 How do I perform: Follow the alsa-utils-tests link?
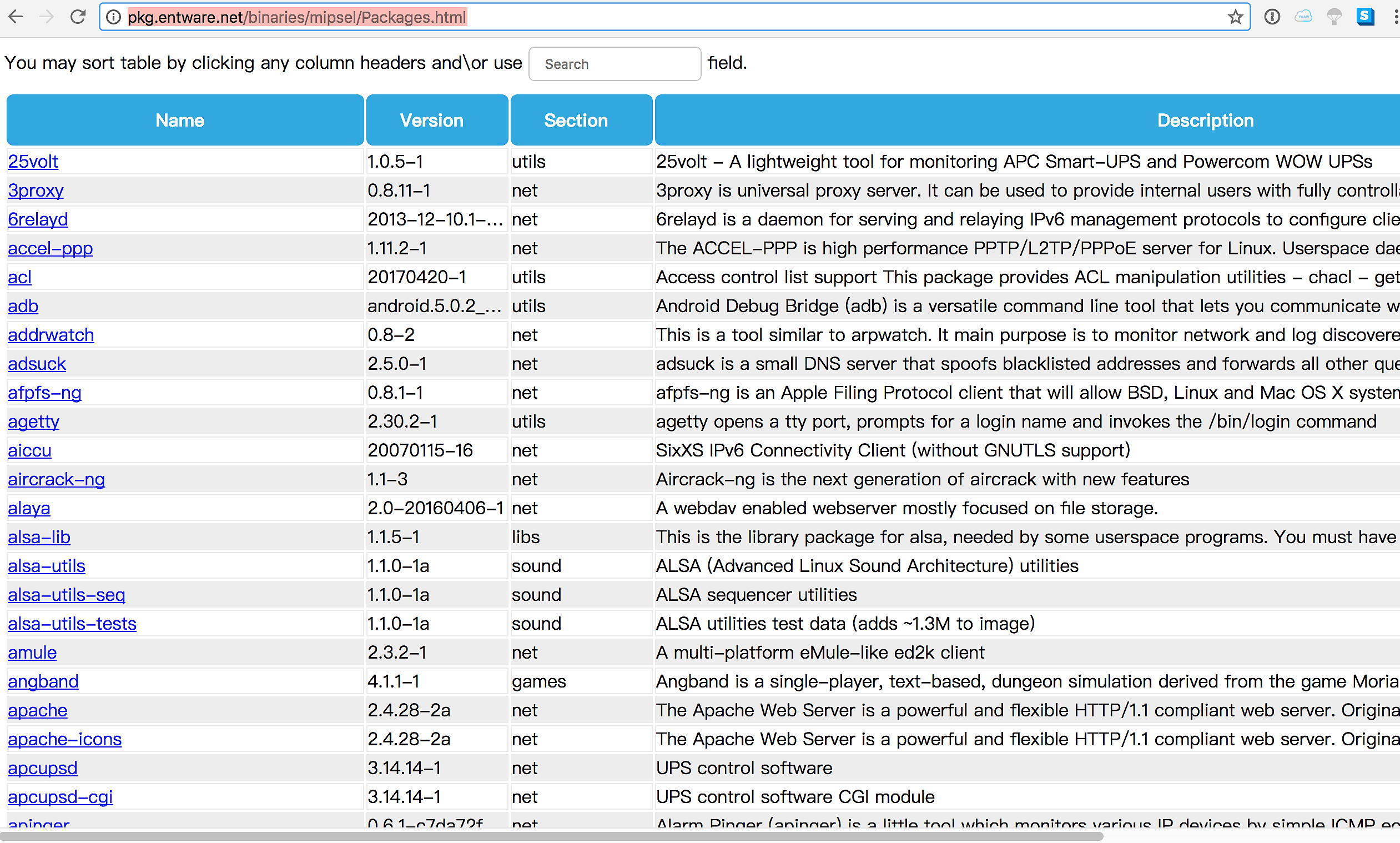(x=72, y=624)
